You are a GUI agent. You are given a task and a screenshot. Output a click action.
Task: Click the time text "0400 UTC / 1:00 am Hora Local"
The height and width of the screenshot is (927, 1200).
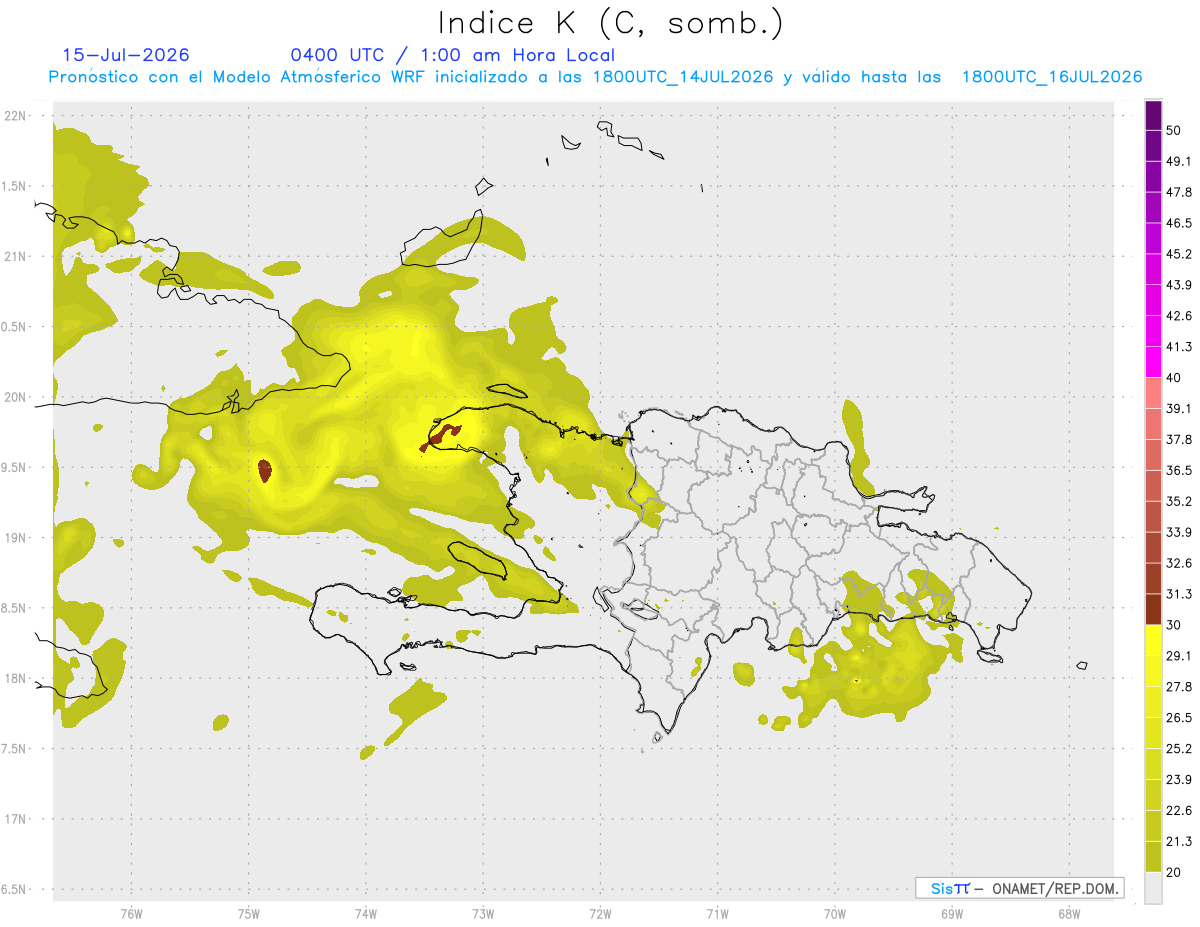coord(453,55)
